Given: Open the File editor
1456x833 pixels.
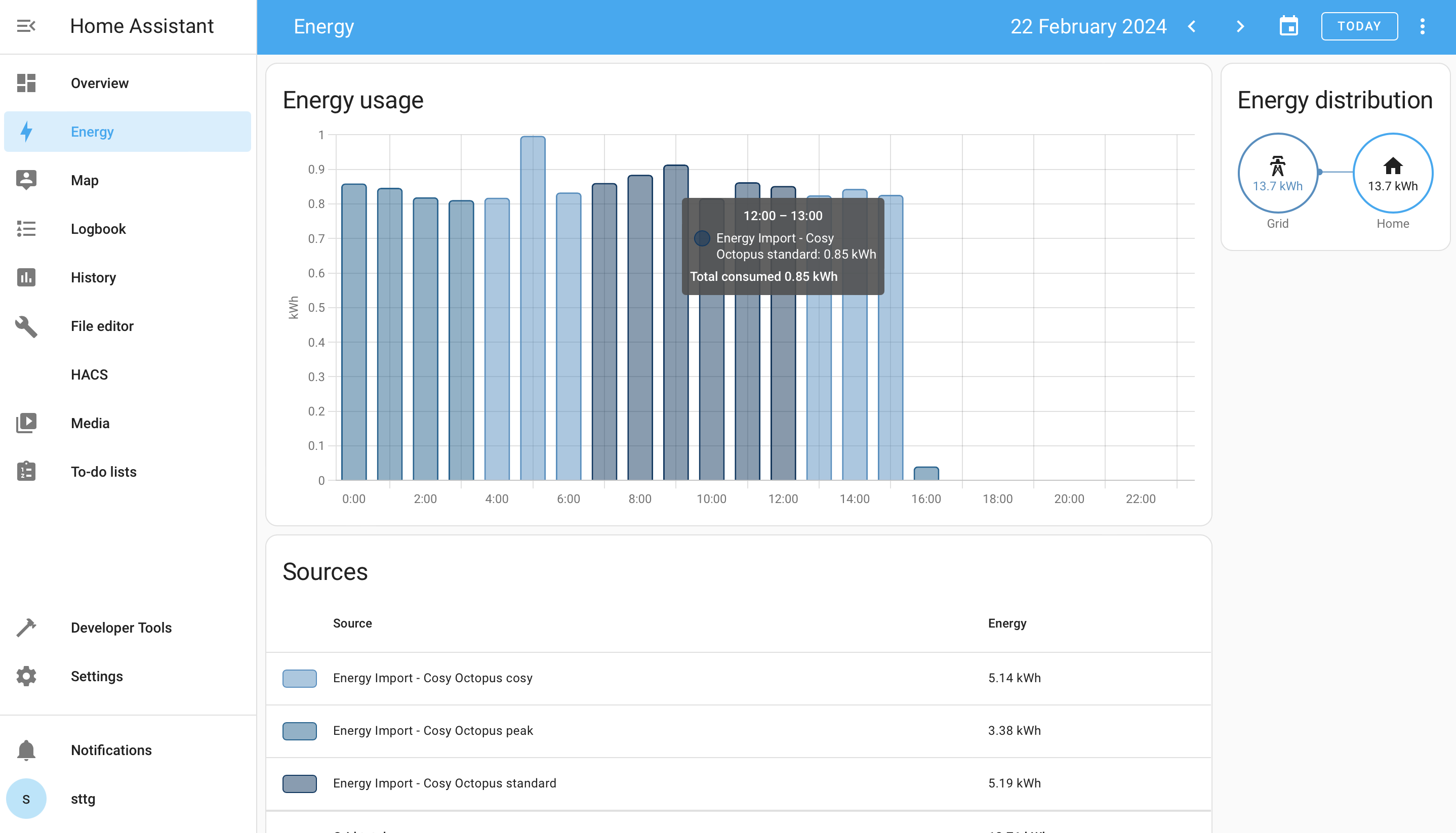Looking at the screenshot, I should [102, 325].
